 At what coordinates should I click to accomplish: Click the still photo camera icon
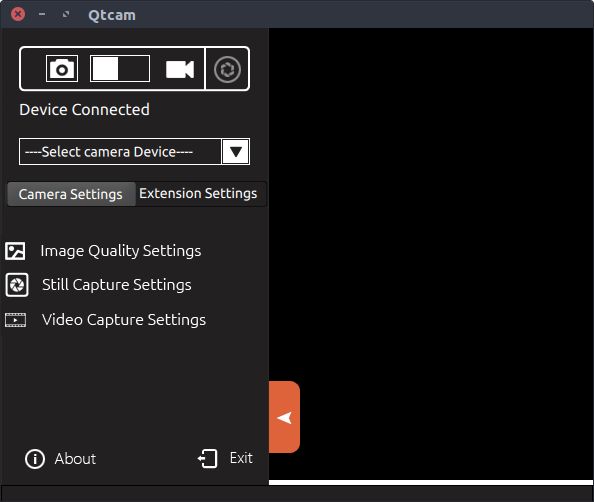[x=62, y=69]
